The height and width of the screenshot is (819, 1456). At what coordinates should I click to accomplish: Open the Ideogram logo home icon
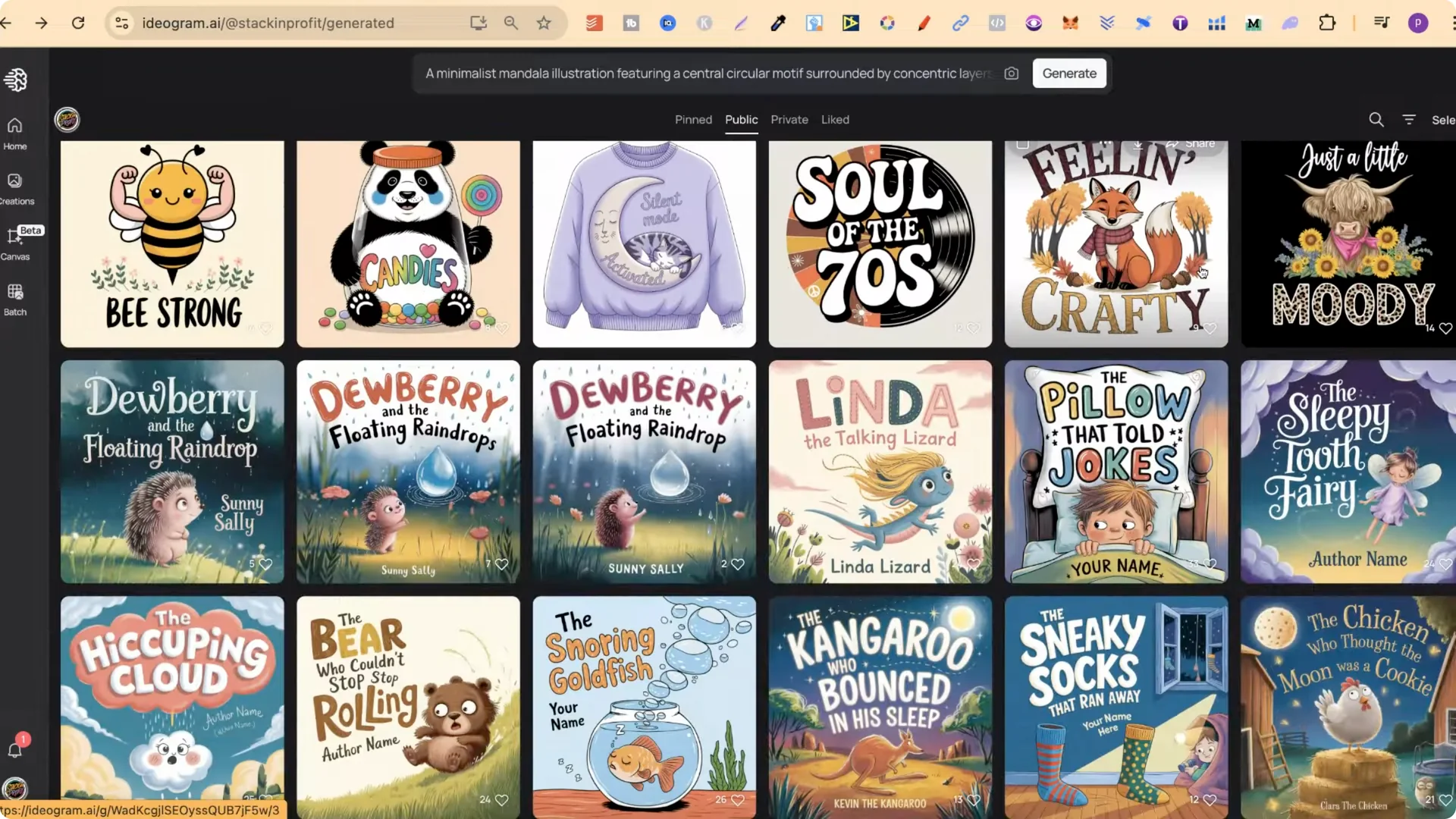16,79
